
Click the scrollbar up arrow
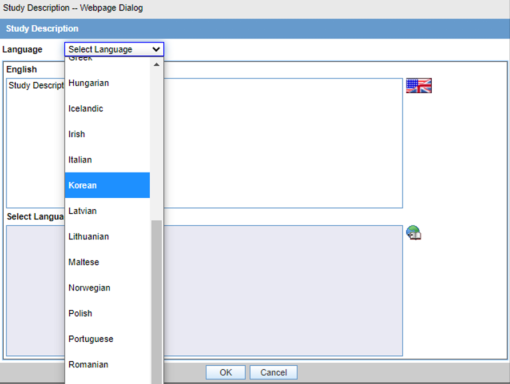coord(156,65)
